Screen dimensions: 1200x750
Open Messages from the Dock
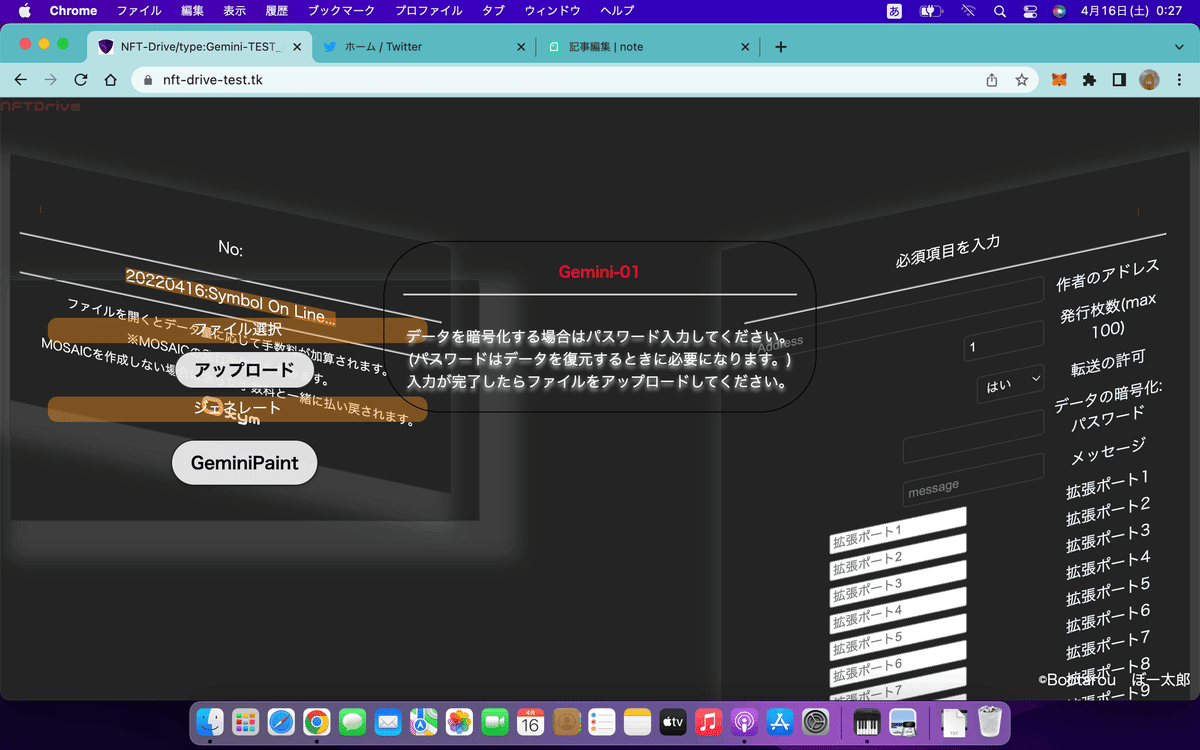(x=351, y=721)
